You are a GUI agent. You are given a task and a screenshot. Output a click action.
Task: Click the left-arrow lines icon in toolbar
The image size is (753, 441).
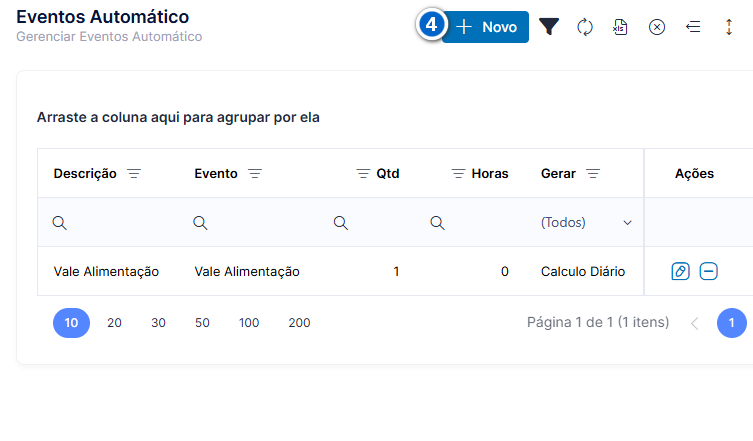click(692, 27)
